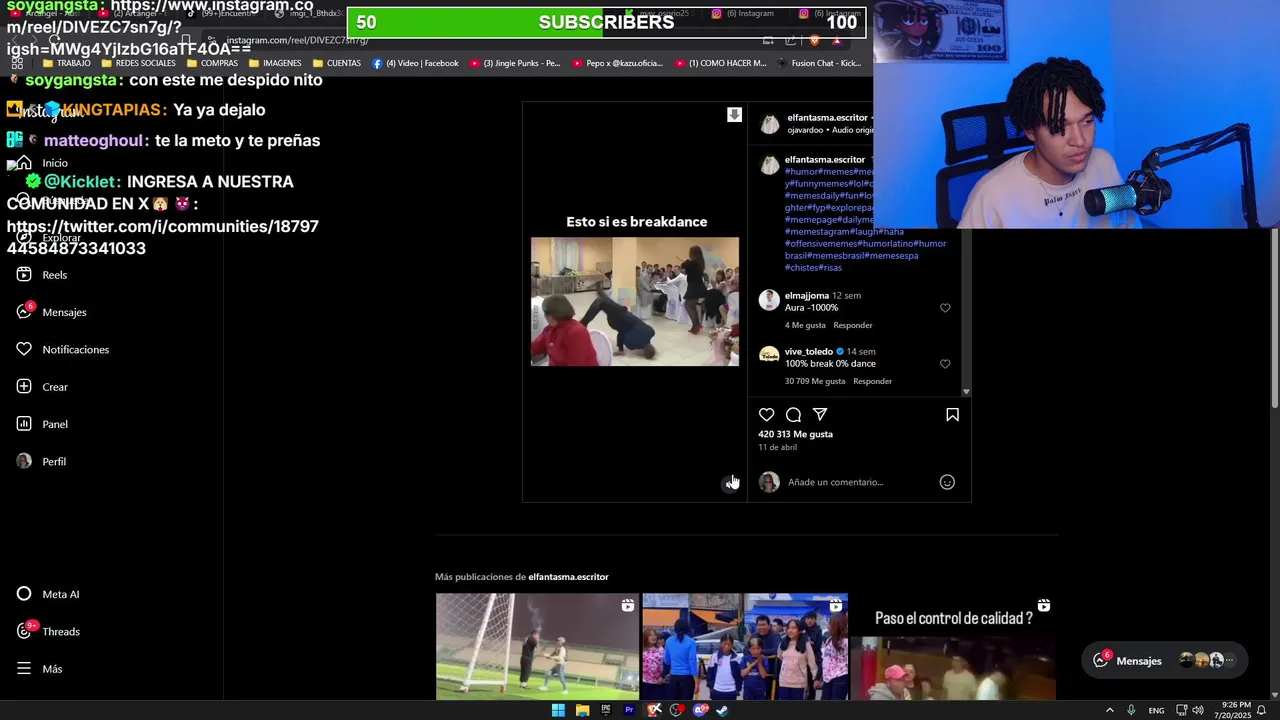This screenshot has width=1280, height=720.
Task: Click the Brave shields icon in address bar
Action: click(x=814, y=40)
